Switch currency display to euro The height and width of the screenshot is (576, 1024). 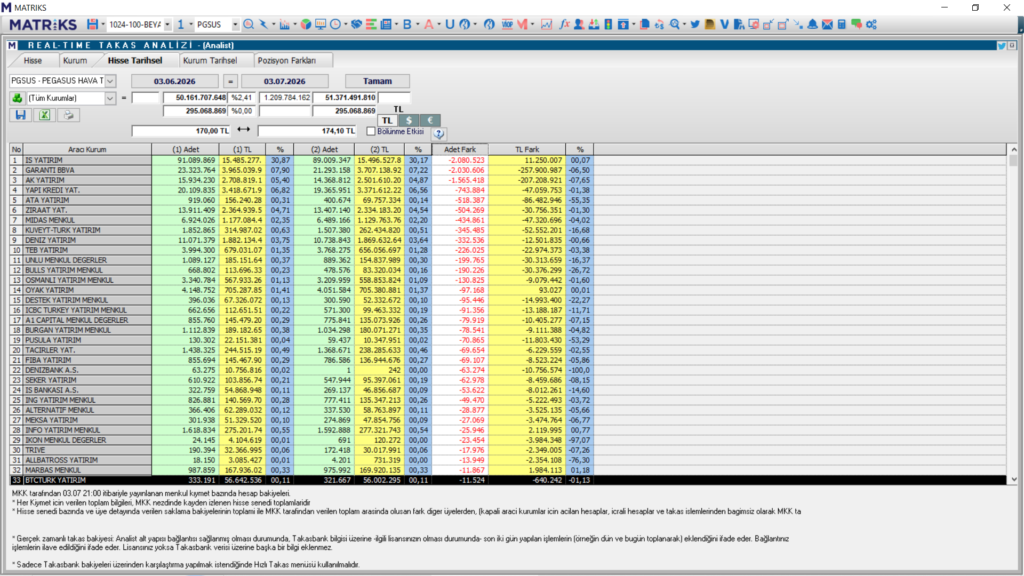[430, 120]
